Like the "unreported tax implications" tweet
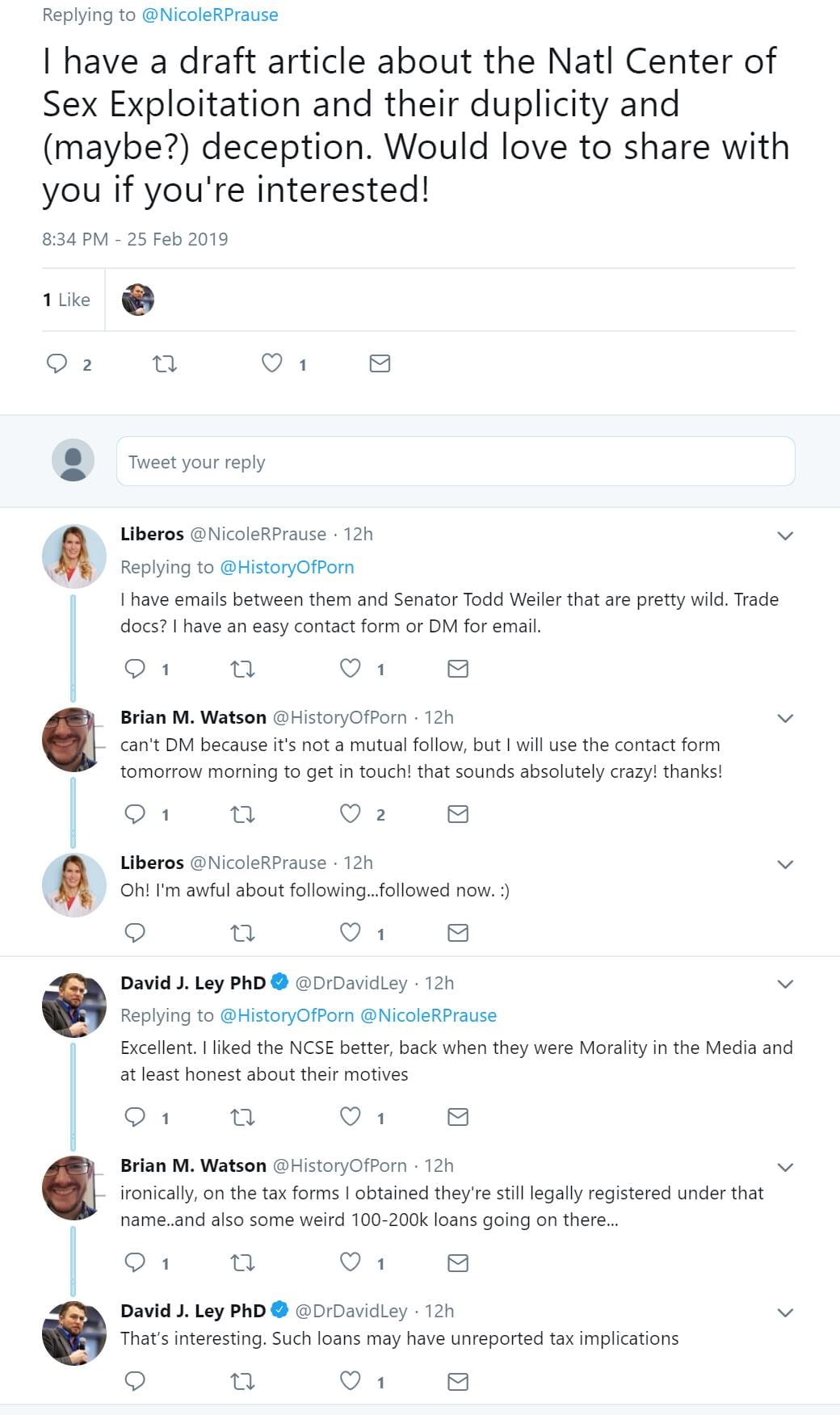The height and width of the screenshot is (1415, 840). [x=350, y=1382]
